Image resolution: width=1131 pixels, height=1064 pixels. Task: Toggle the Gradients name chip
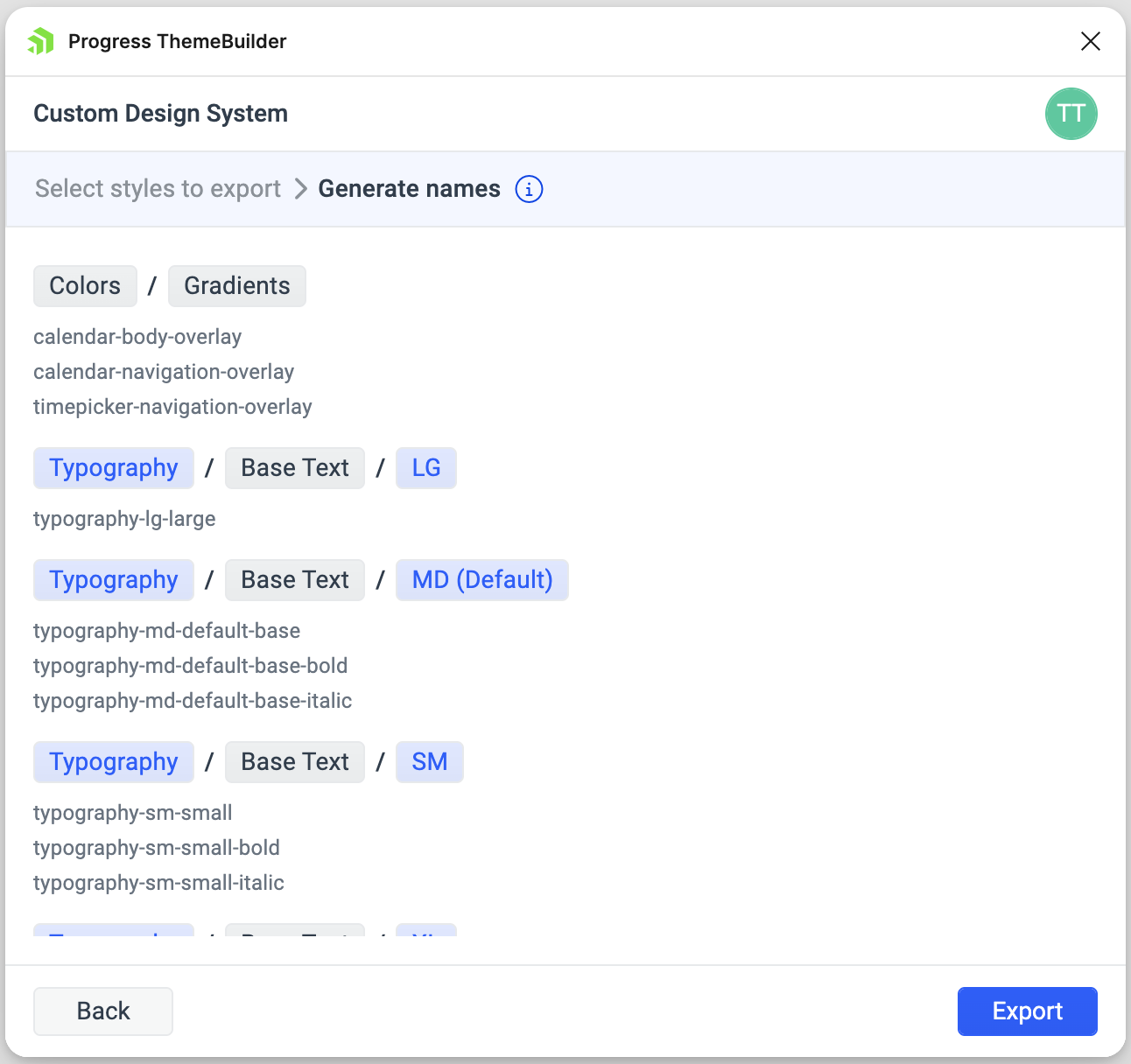[x=236, y=286]
